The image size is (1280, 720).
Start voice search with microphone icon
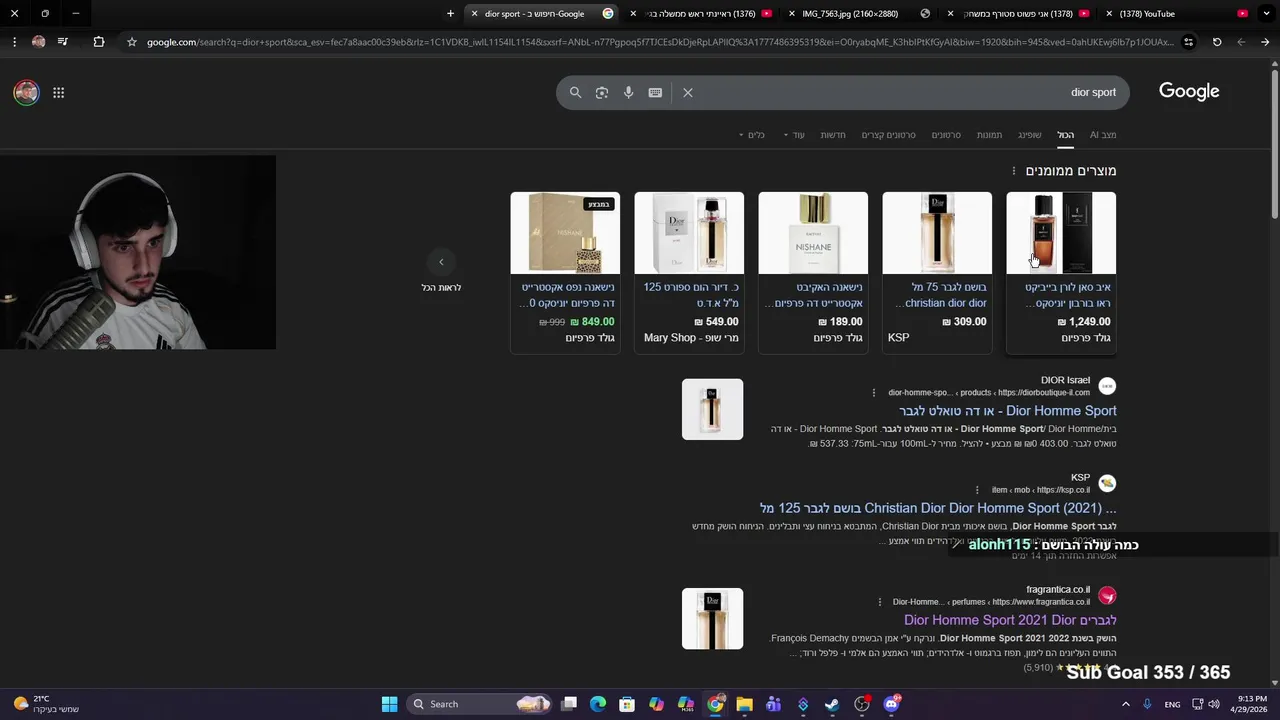click(628, 92)
